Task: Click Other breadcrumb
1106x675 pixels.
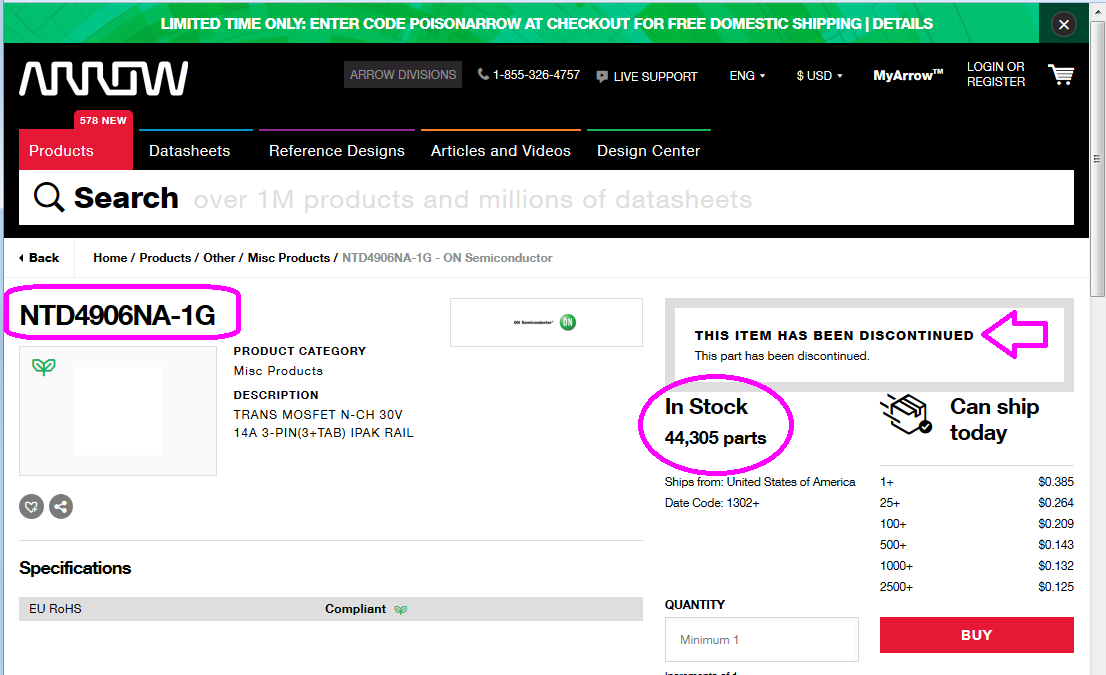Action: pyautogui.click(x=219, y=258)
